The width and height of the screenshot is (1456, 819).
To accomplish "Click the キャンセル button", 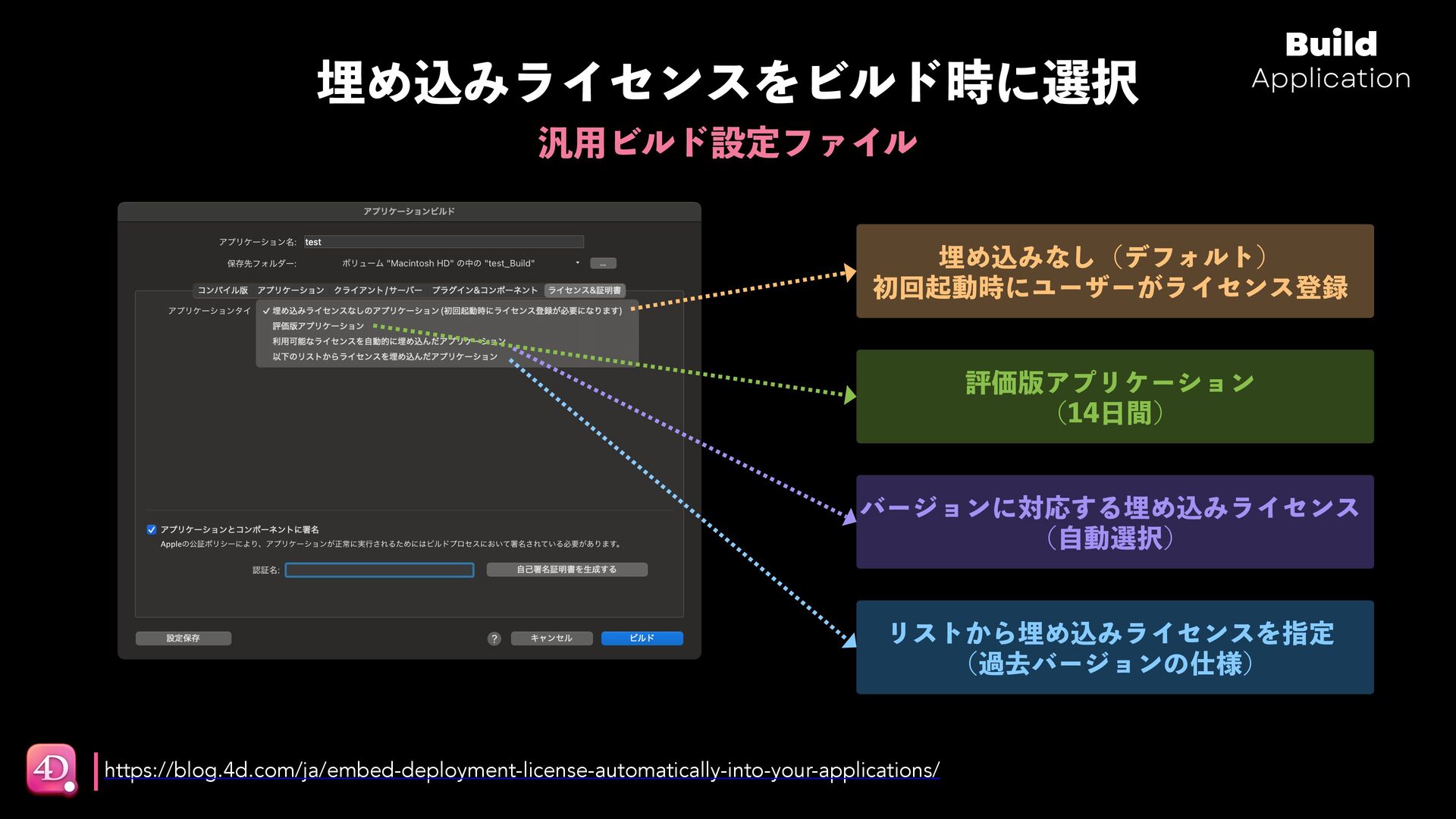I will click(551, 639).
